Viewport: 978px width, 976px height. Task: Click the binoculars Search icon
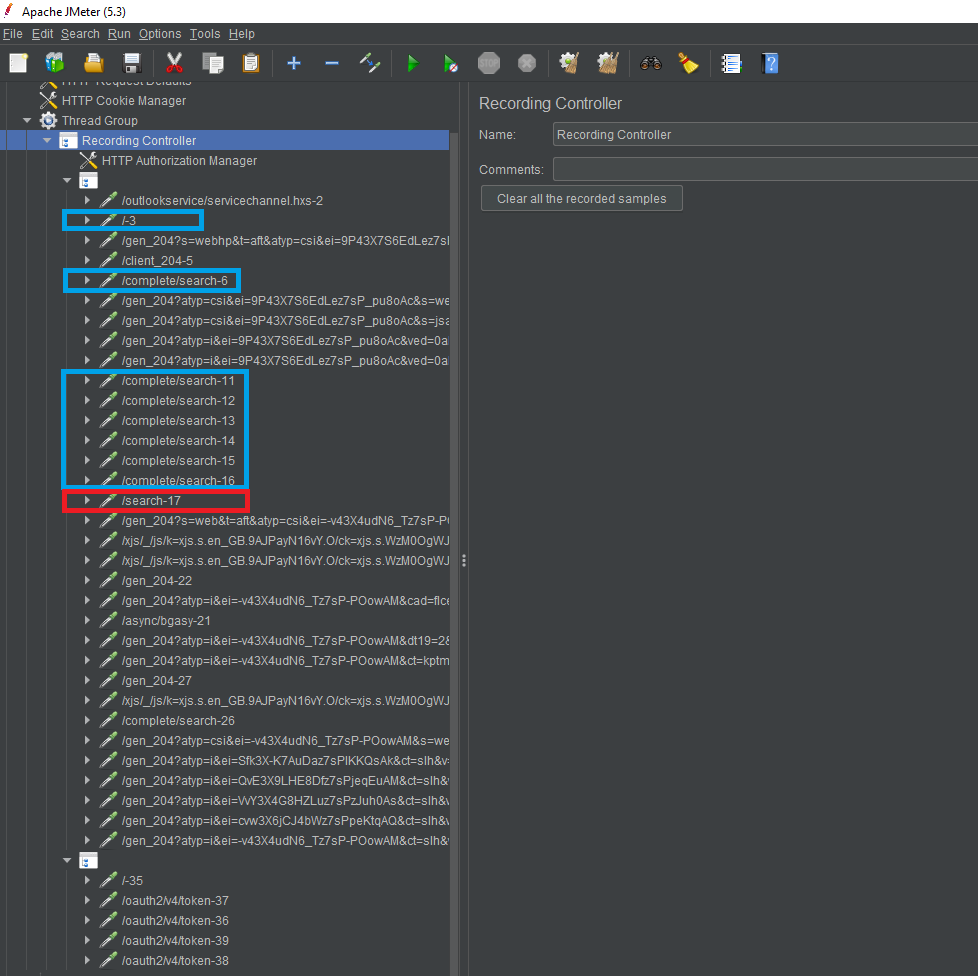[x=651, y=63]
